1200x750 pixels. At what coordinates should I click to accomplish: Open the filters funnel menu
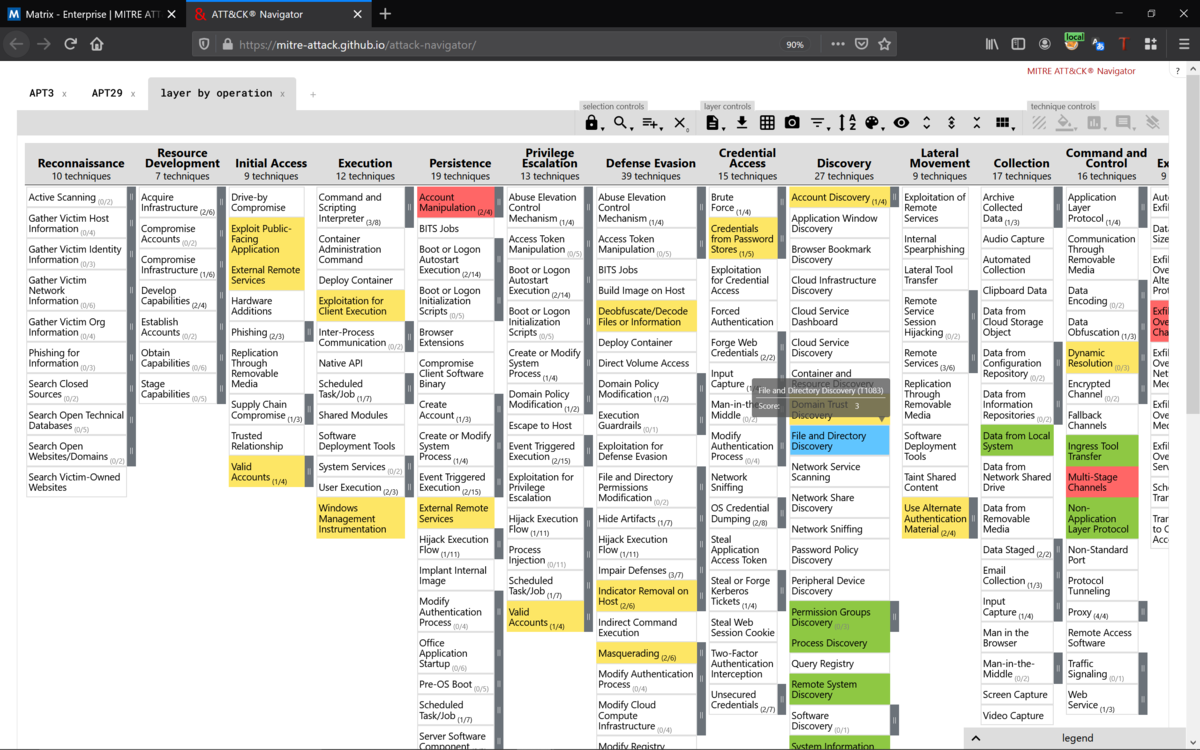tap(818, 123)
